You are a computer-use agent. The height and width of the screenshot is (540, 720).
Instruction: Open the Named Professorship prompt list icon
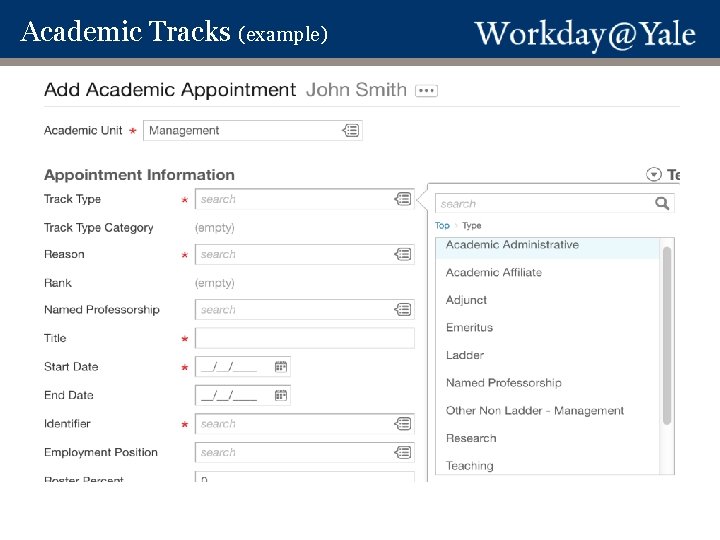tap(403, 309)
